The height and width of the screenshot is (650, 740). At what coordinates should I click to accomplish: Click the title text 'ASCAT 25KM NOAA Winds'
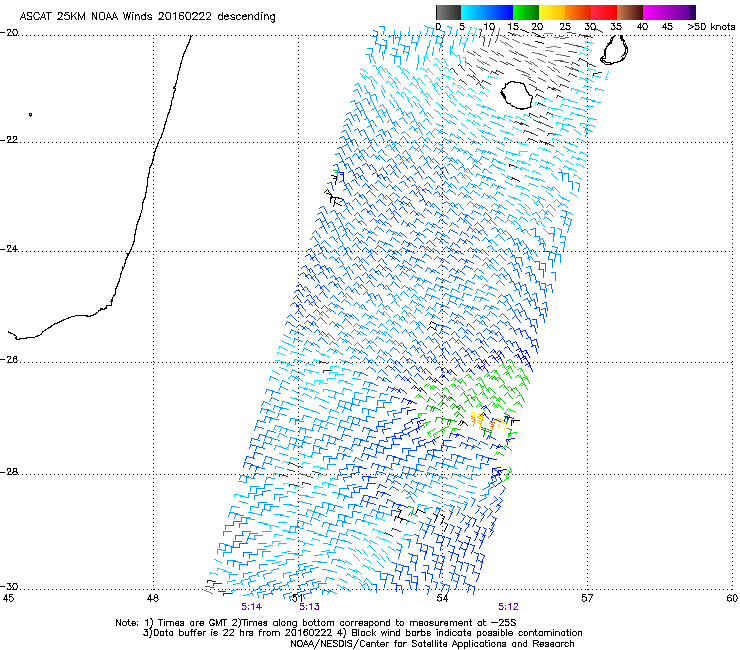coord(87,16)
